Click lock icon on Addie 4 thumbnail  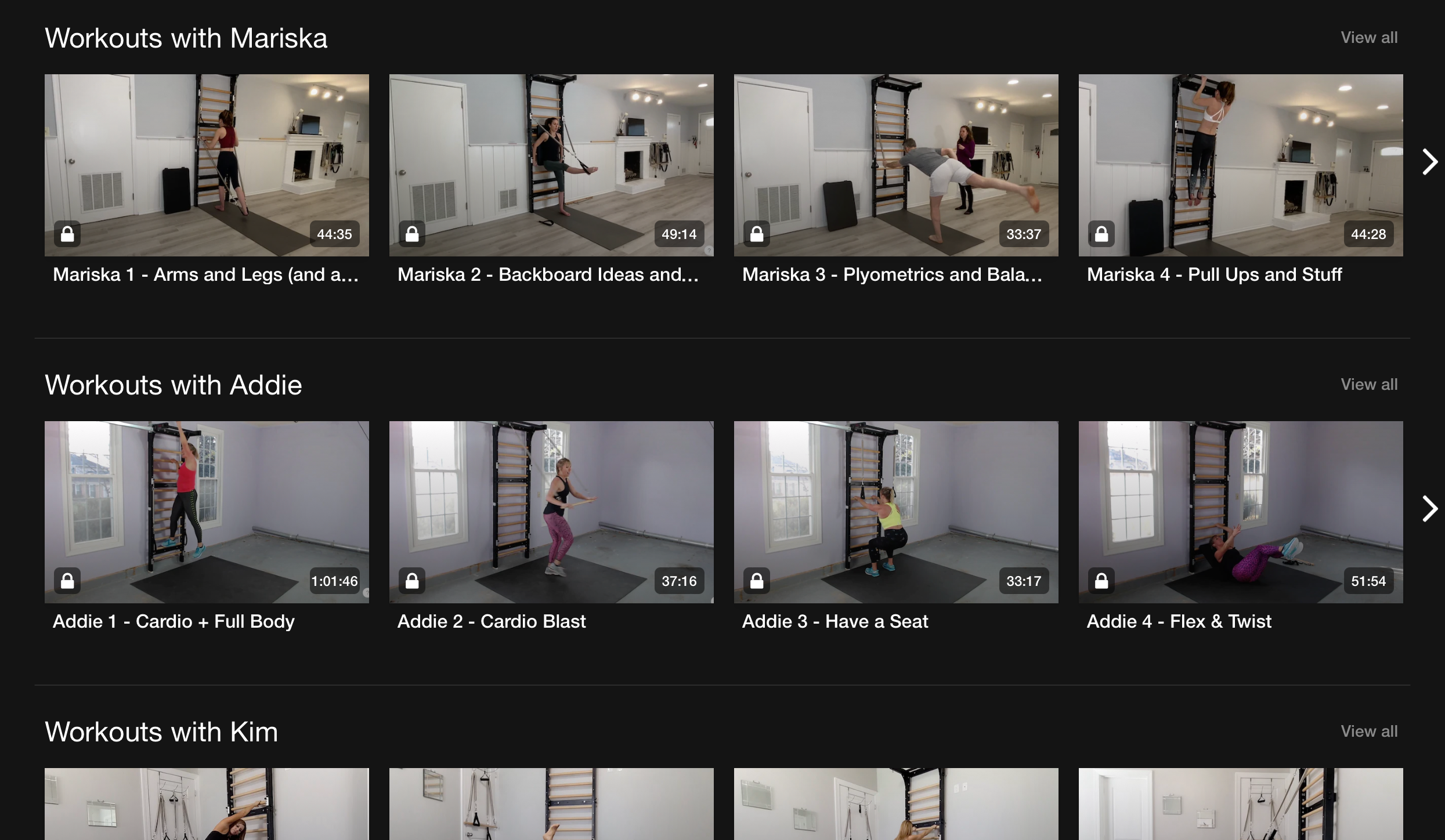[1101, 581]
